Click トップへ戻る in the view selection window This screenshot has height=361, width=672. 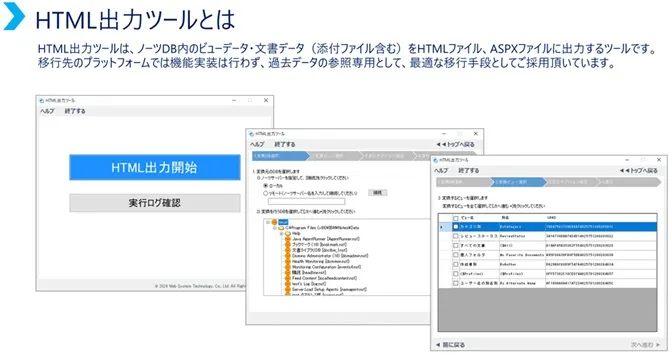click(x=639, y=171)
